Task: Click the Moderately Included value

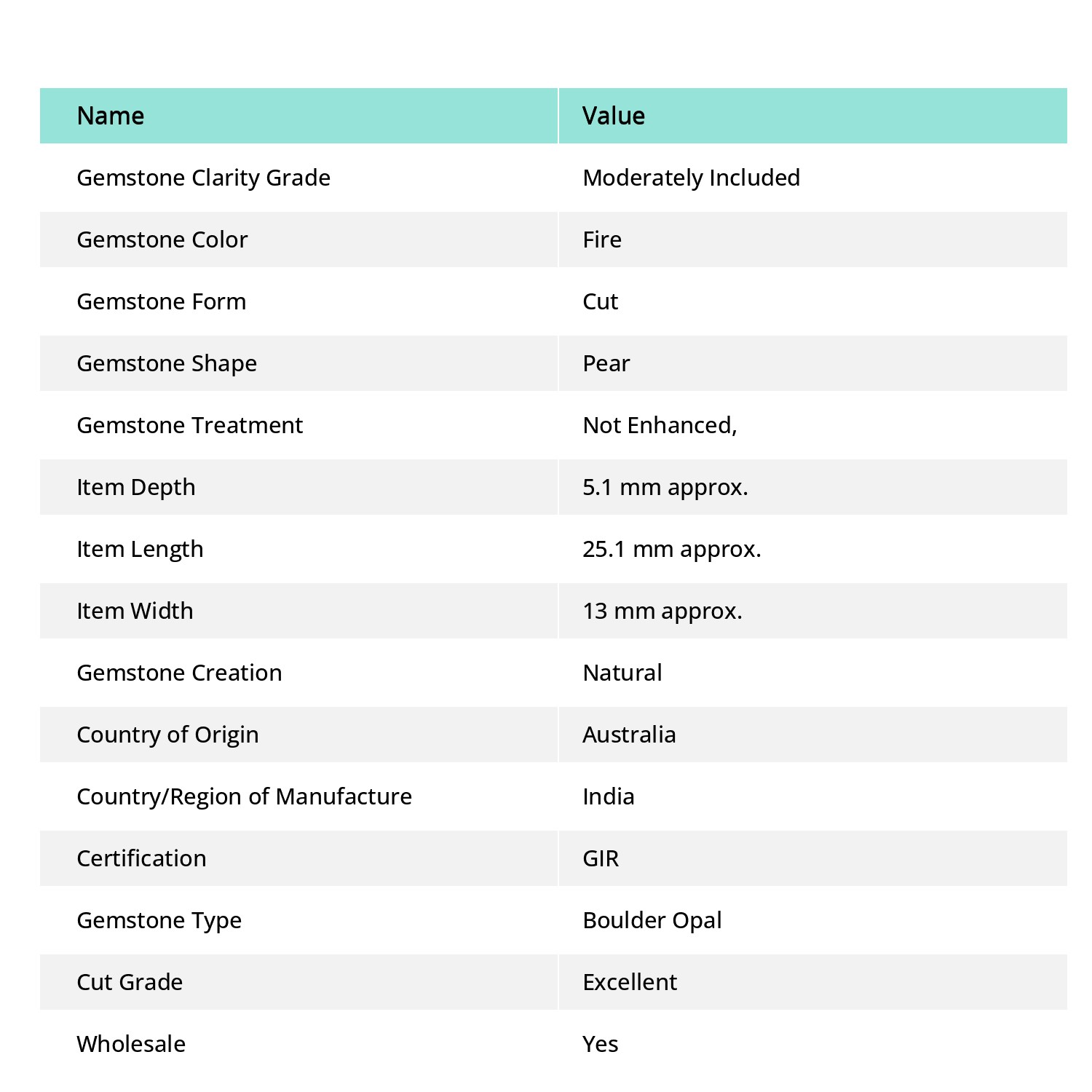Action: click(x=692, y=178)
